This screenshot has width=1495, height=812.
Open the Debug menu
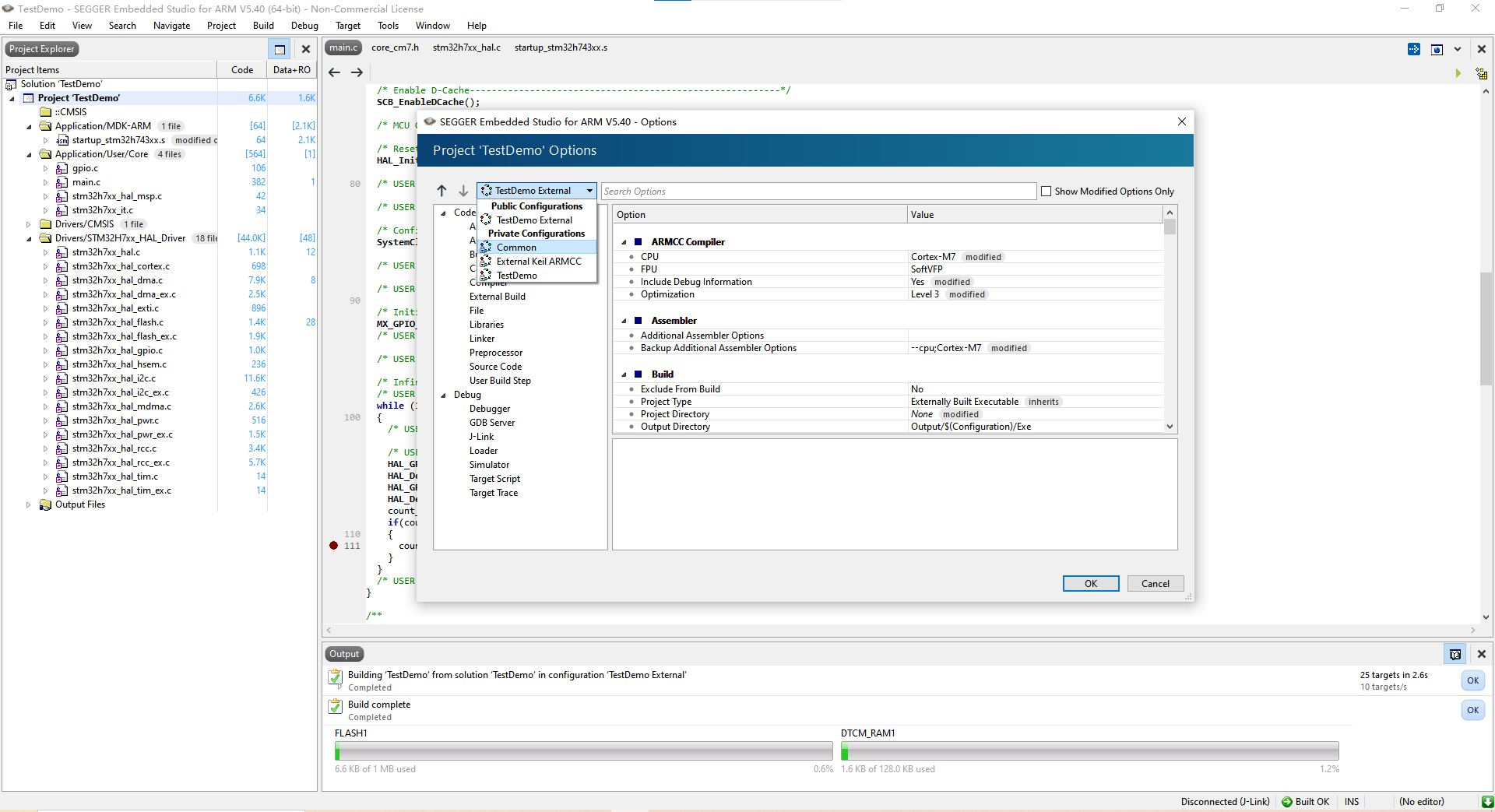(304, 26)
